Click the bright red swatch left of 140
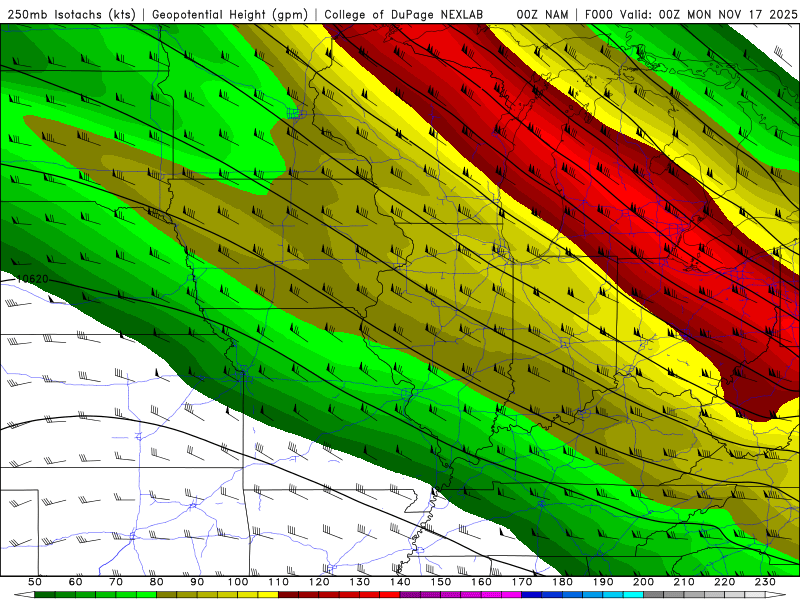Image resolution: width=800 pixels, height=600 pixels. pyautogui.click(x=390, y=595)
